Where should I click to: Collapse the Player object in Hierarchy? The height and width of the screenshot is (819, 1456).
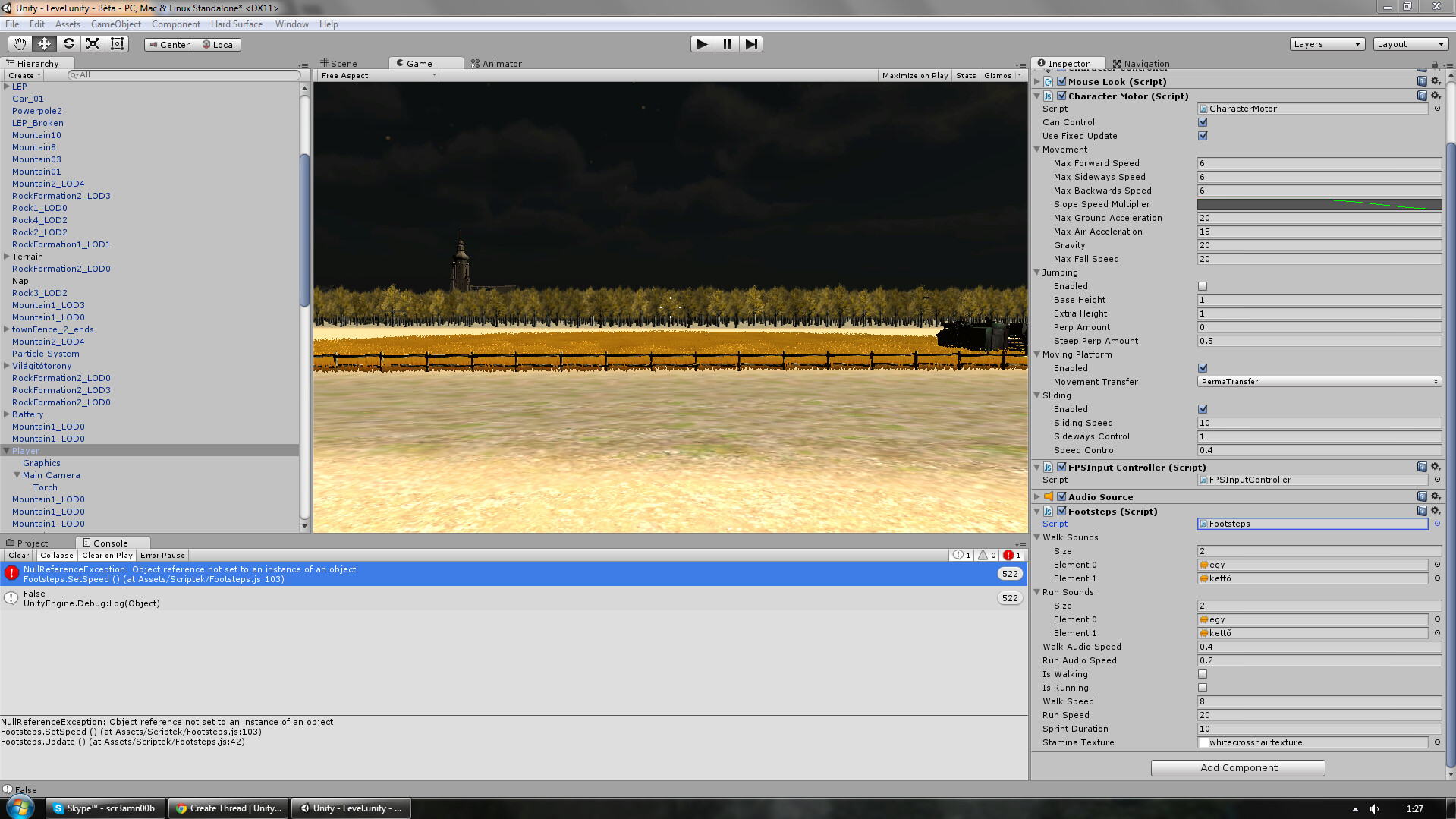coord(6,451)
